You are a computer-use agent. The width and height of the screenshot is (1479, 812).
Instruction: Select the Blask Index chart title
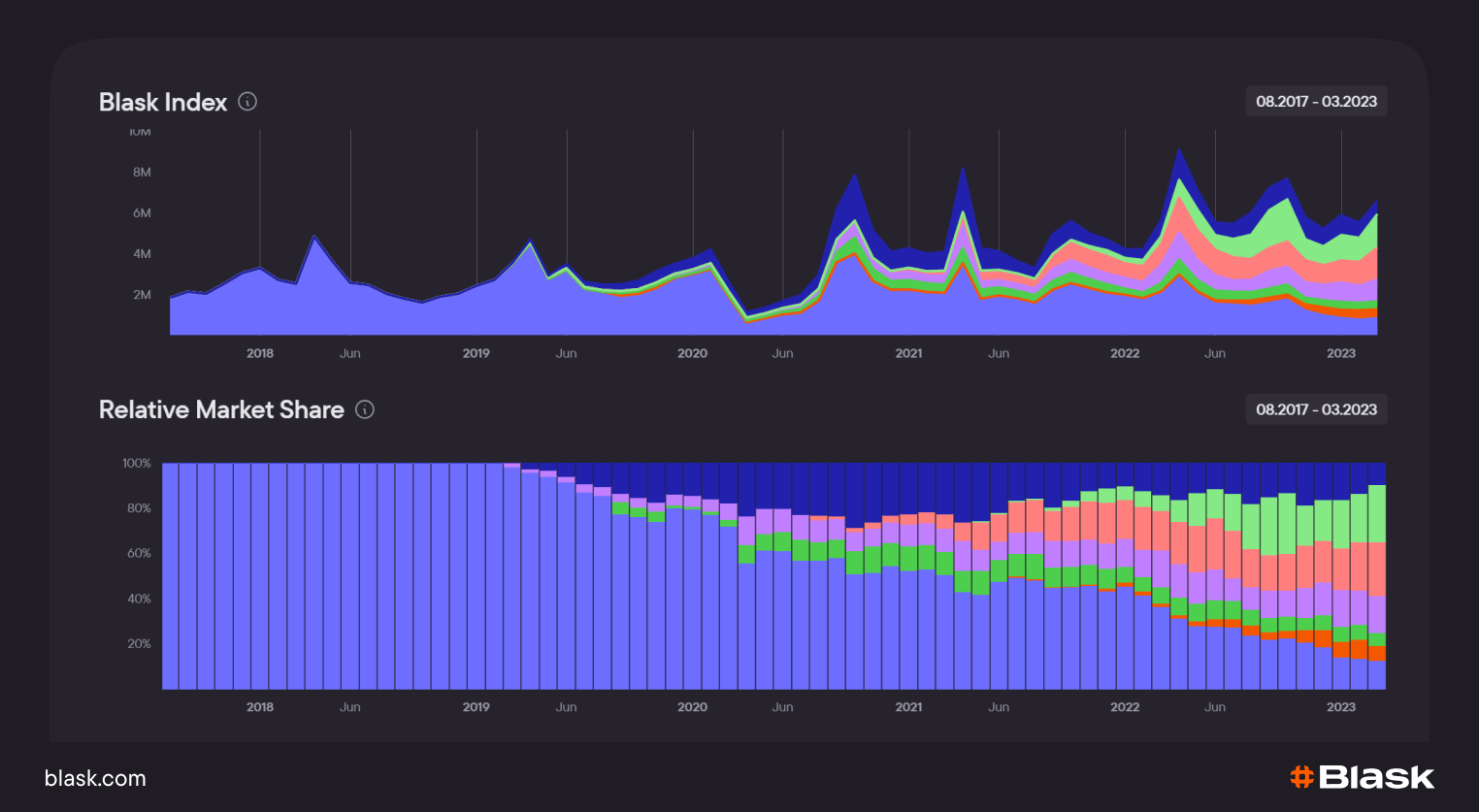(163, 102)
